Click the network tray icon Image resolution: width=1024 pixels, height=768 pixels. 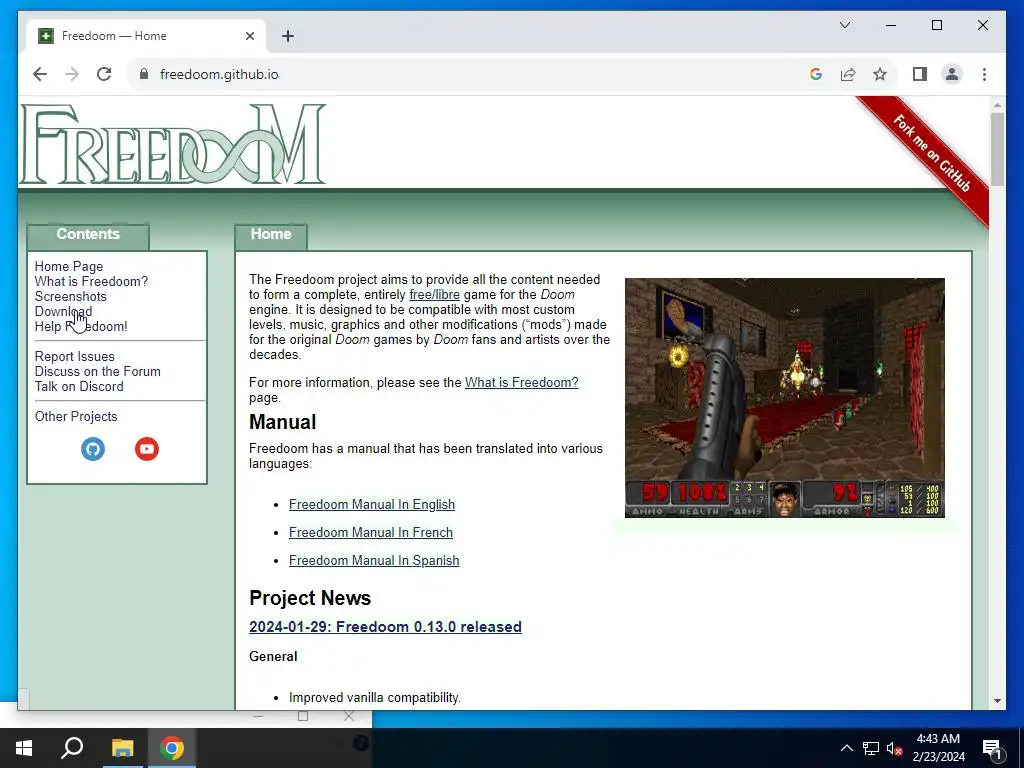871,748
